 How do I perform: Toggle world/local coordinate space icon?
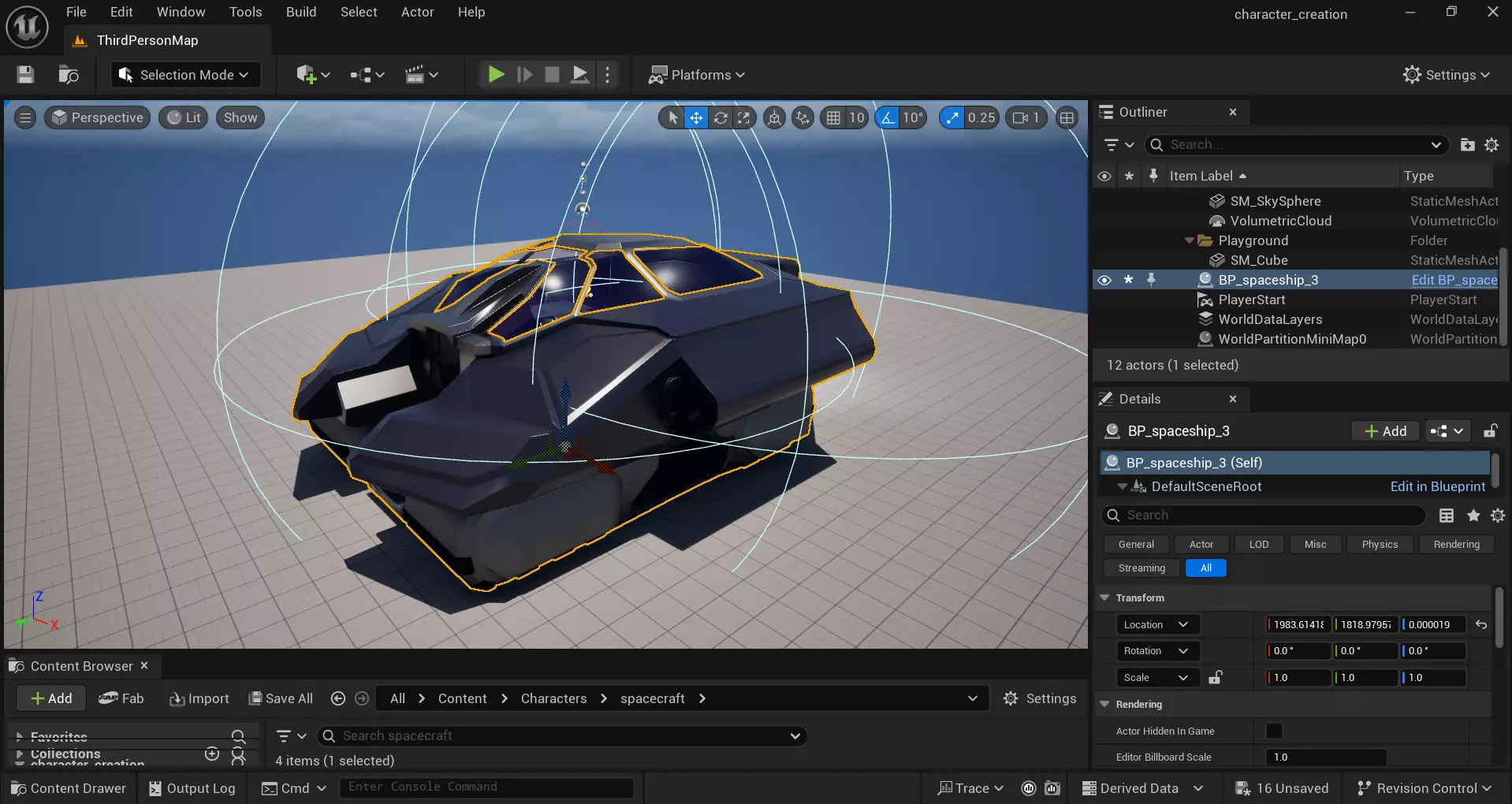click(775, 117)
